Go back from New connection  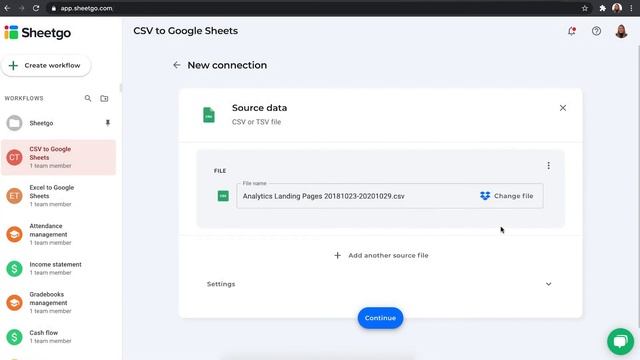[x=176, y=65]
